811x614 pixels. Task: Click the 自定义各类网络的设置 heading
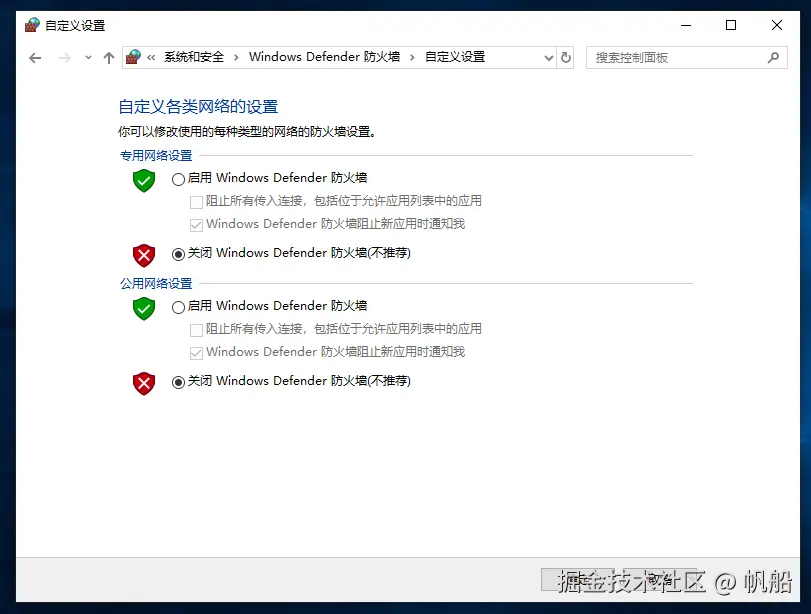point(198,107)
